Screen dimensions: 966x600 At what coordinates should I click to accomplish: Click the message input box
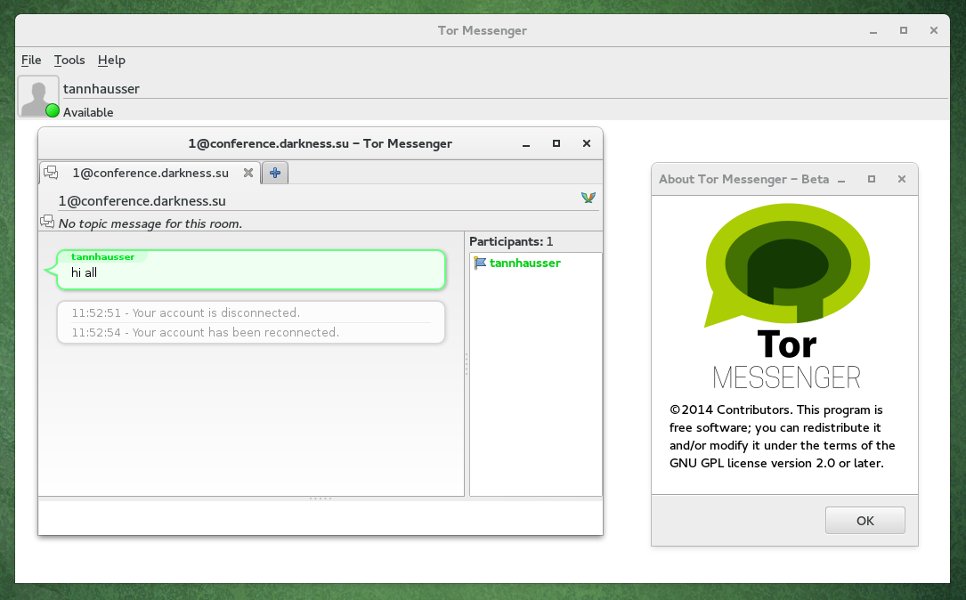coord(320,517)
